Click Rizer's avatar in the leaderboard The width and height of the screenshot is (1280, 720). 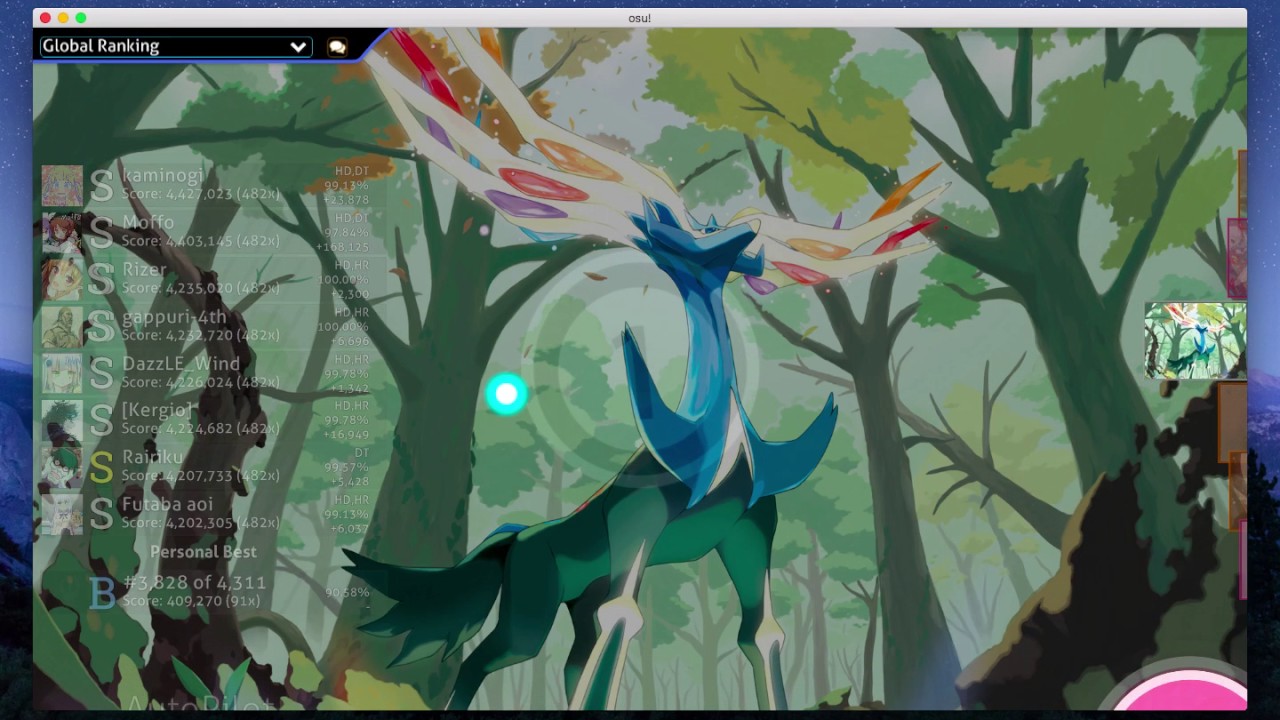click(x=62, y=280)
